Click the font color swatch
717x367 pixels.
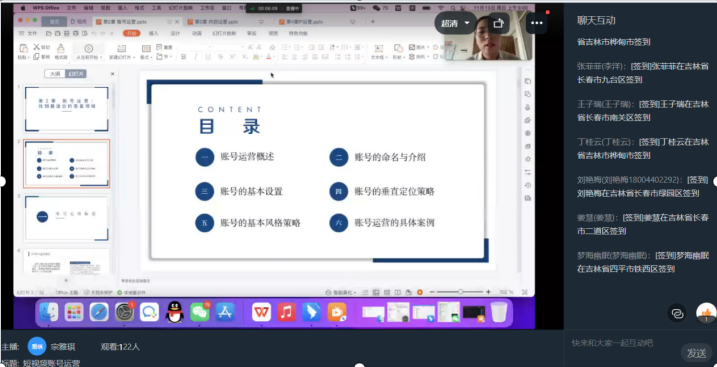(x=269, y=57)
